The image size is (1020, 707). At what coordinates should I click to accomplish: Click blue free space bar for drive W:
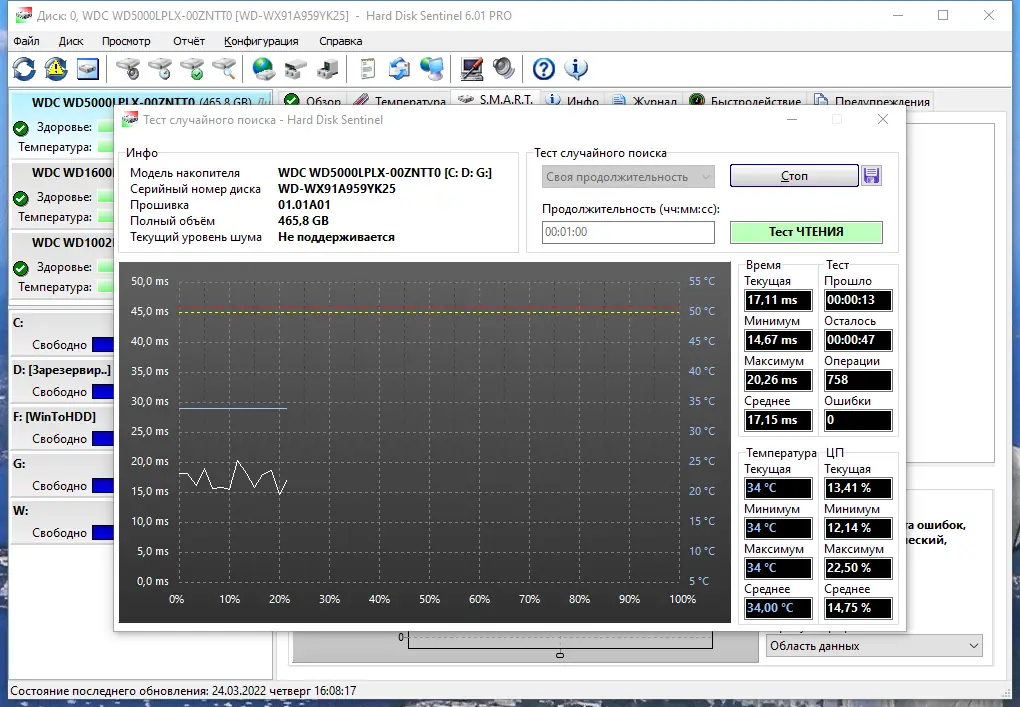[x=103, y=533]
